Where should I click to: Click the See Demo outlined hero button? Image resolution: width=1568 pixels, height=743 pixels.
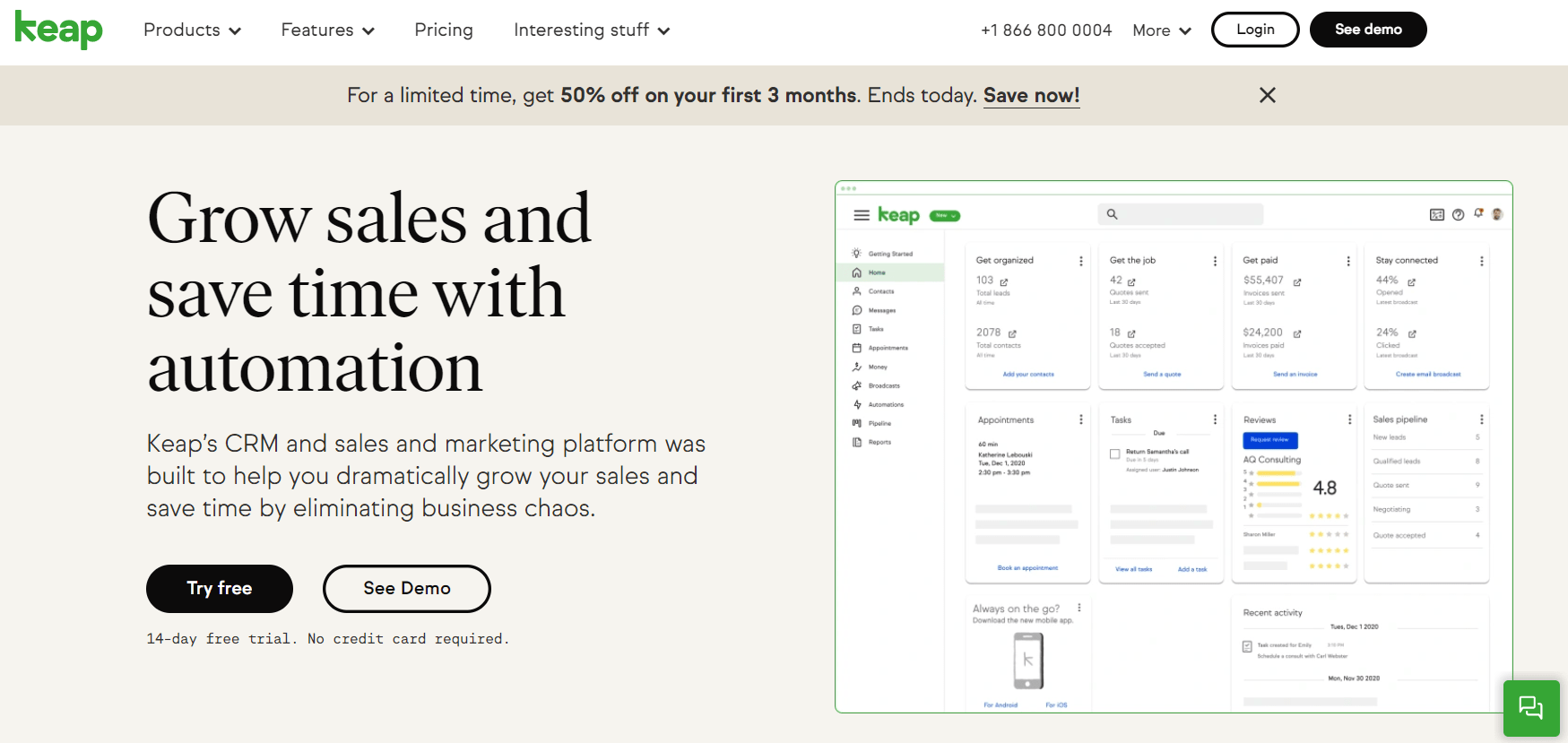(x=407, y=589)
